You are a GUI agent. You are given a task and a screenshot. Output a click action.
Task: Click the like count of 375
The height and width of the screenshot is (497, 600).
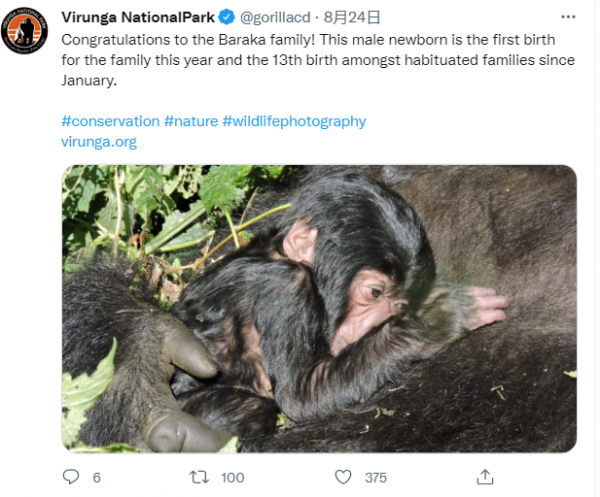click(375, 478)
